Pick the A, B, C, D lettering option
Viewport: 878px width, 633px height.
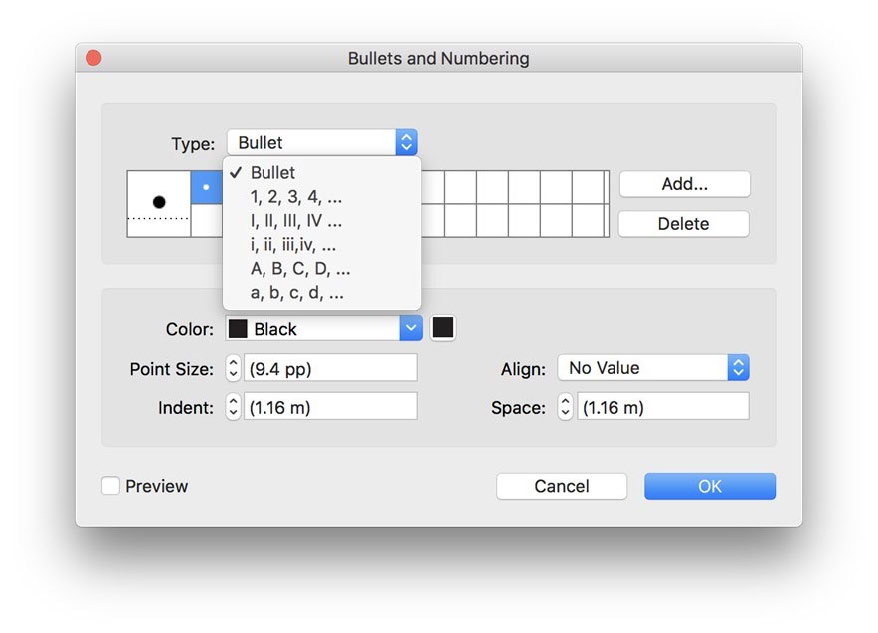point(300,269)
